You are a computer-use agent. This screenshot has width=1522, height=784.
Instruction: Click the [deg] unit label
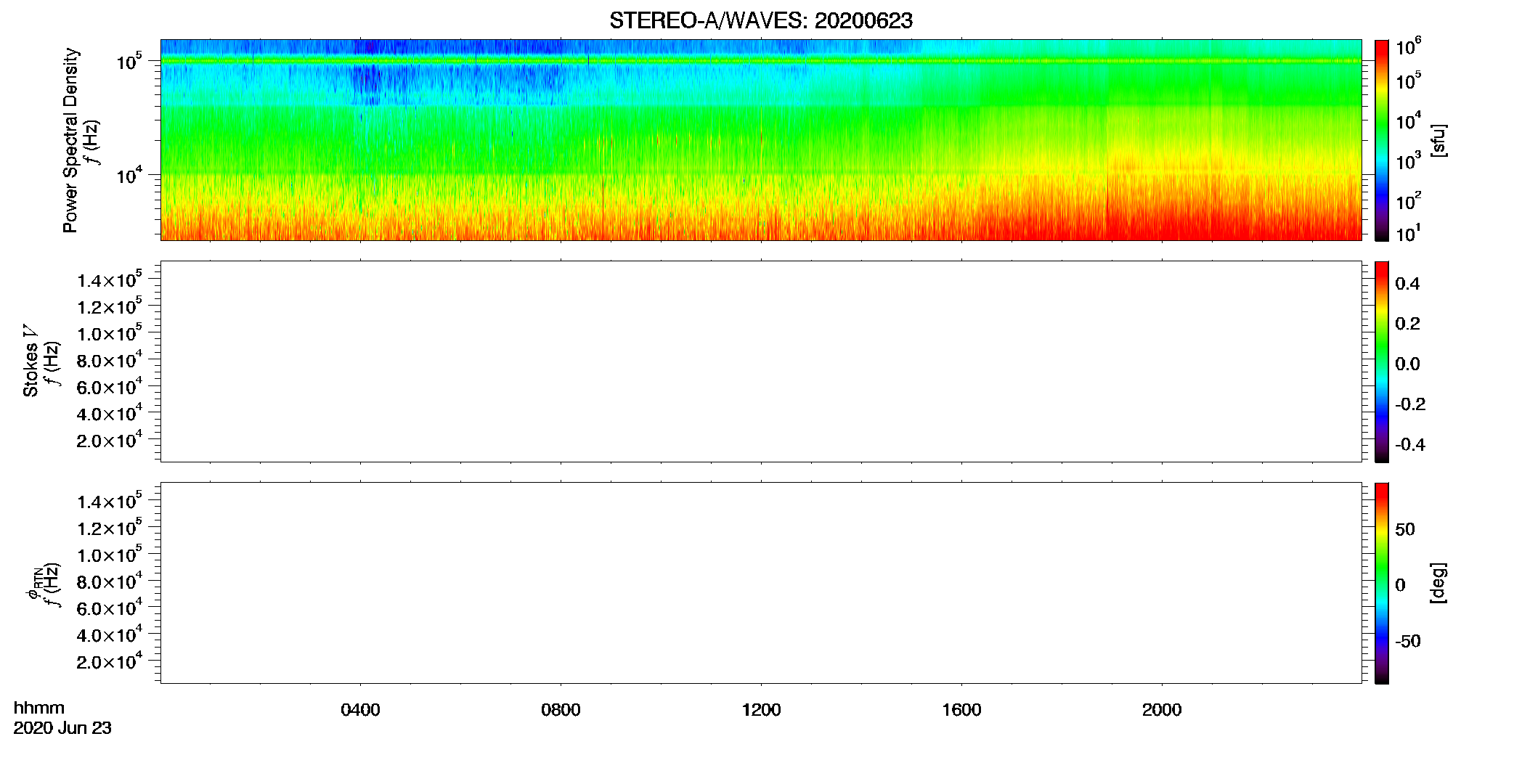1438,583
